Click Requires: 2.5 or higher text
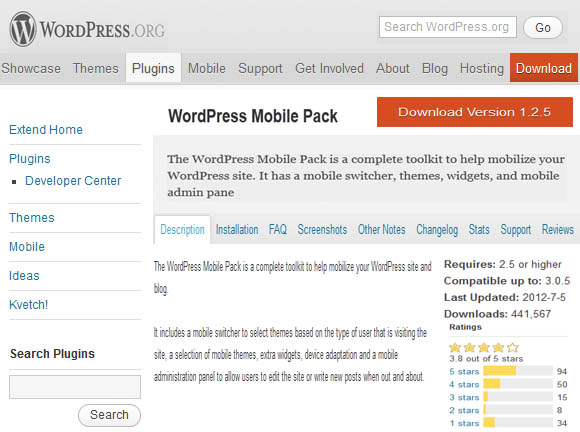Image resolution: width=580 pixels, height=432 pixels. [x=503, y=264]
